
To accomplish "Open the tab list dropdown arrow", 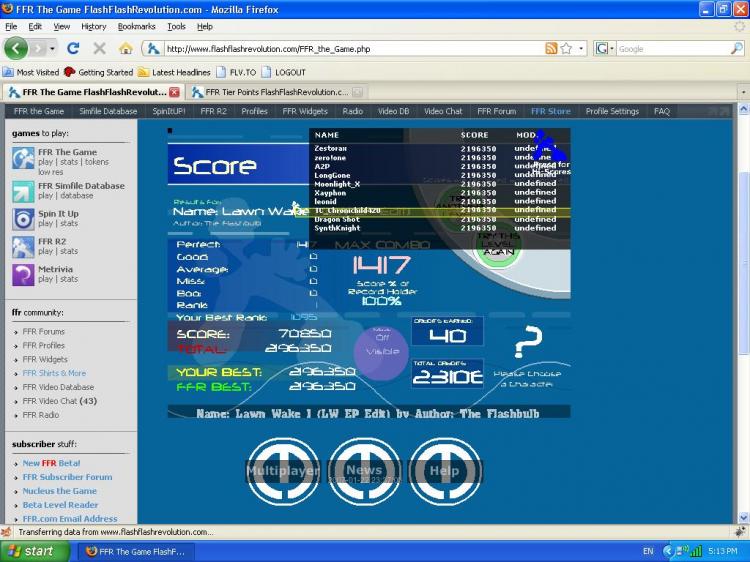I will coord(743,91).
